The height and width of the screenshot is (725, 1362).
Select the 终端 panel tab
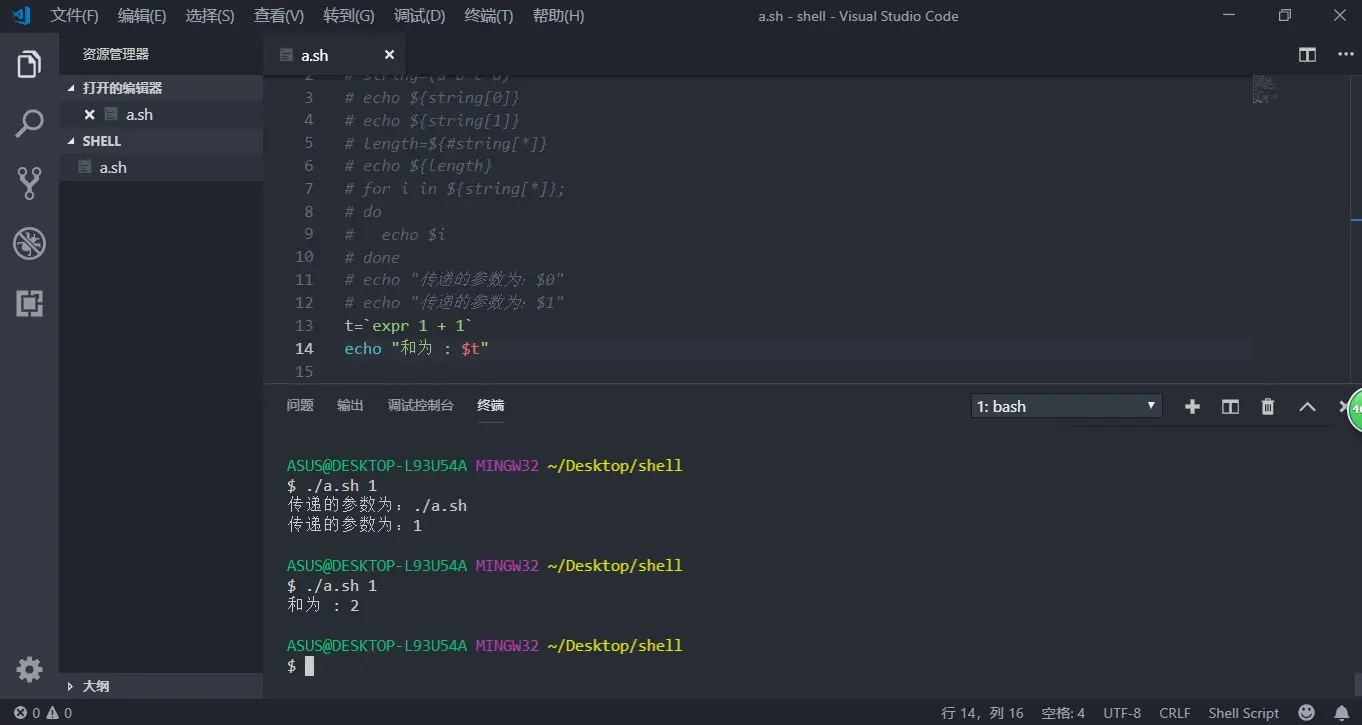490,405
